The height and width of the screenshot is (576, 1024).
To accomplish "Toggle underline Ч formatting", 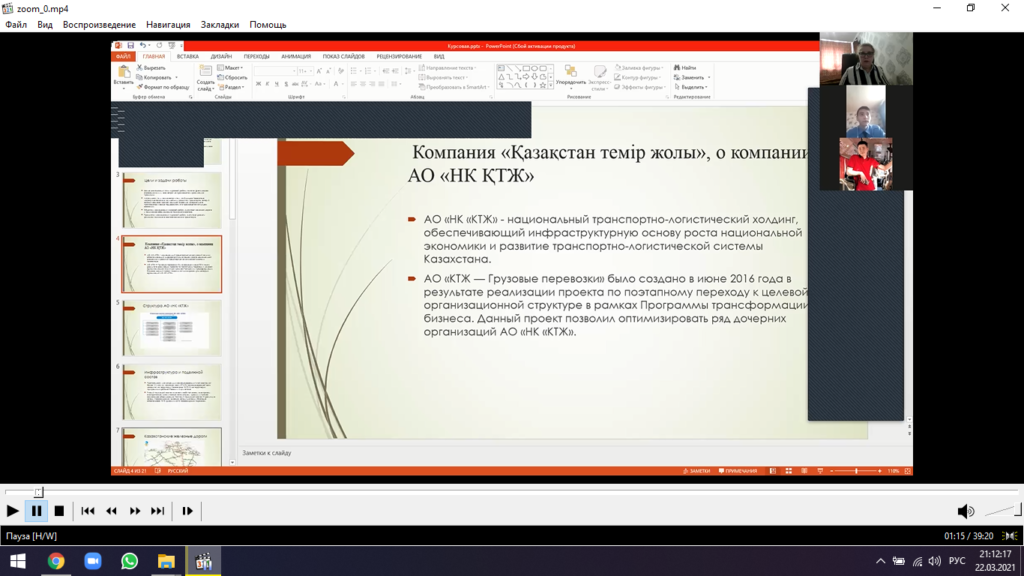I will (x=276, y=84).
